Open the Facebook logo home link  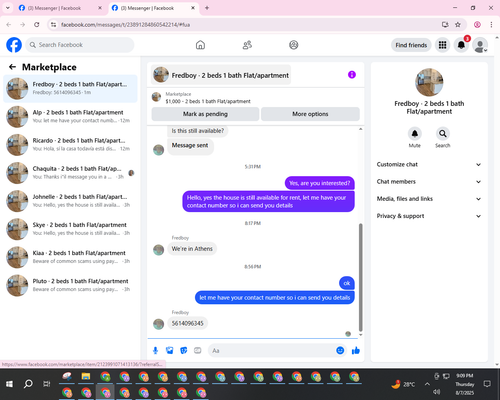pyautogui.click(x=14, y=45)
